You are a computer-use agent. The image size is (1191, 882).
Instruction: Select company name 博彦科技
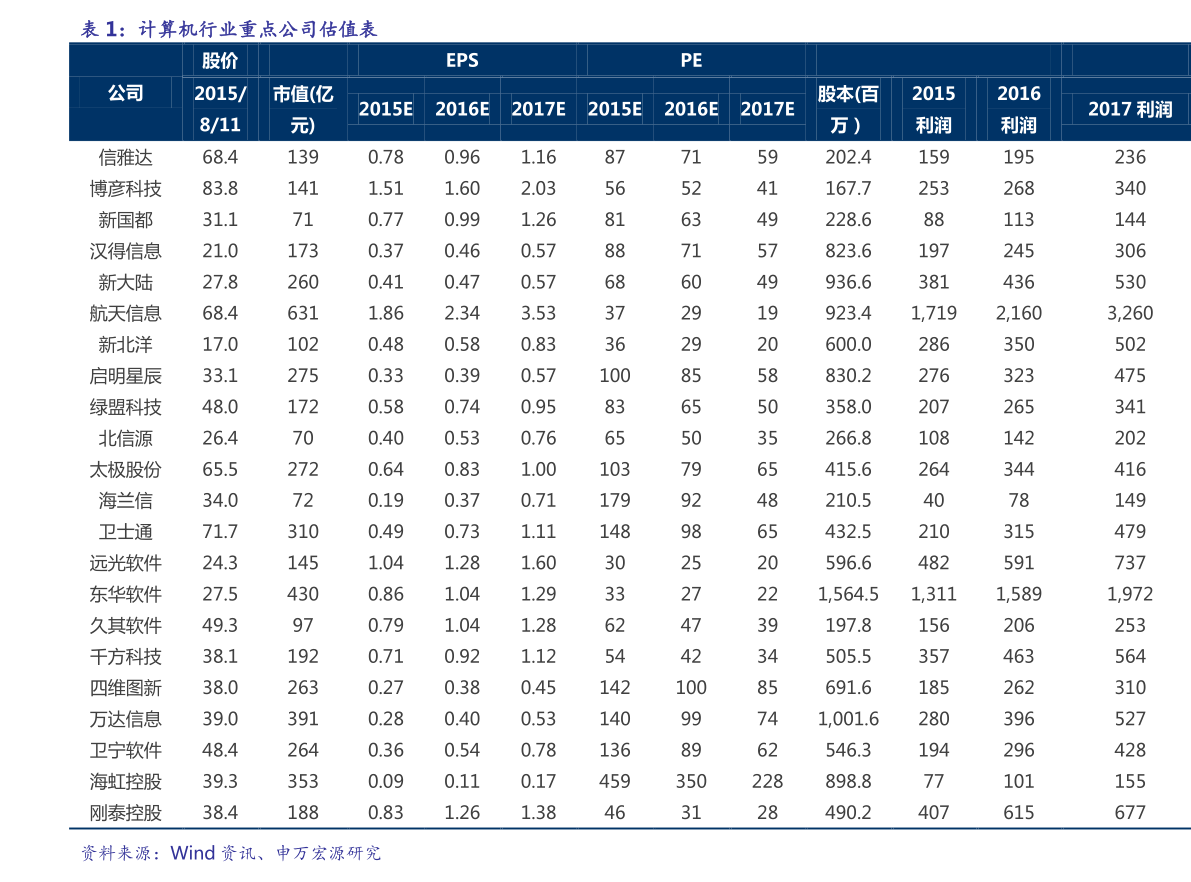pyautogui.click(x=125, y=188)
